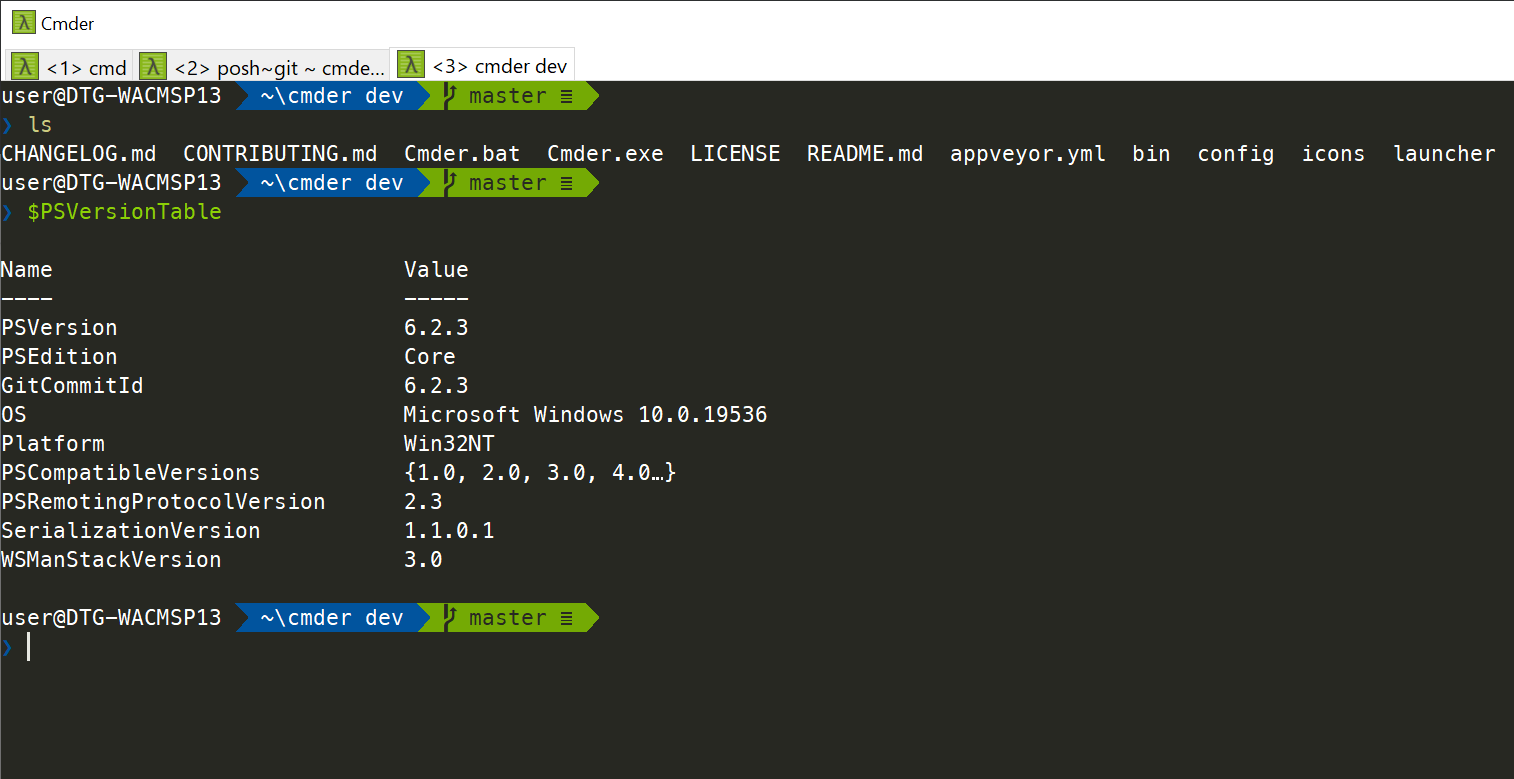Image resolution: width=1514 pixels, height=779 pixels.
Task: Click the lambda icon on the cmd tab
Action: (24, 66)
